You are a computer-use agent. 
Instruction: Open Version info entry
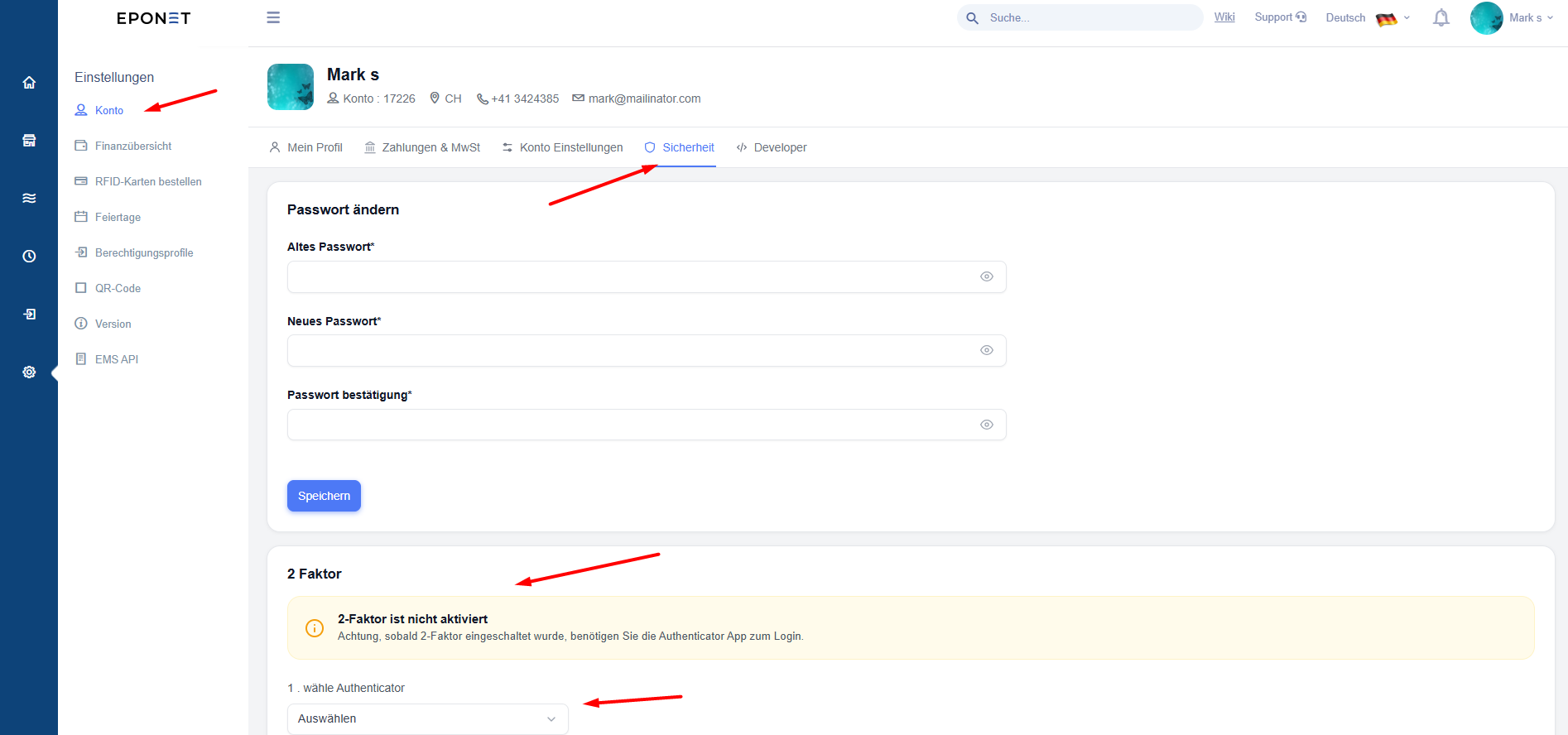click(103, 324)
